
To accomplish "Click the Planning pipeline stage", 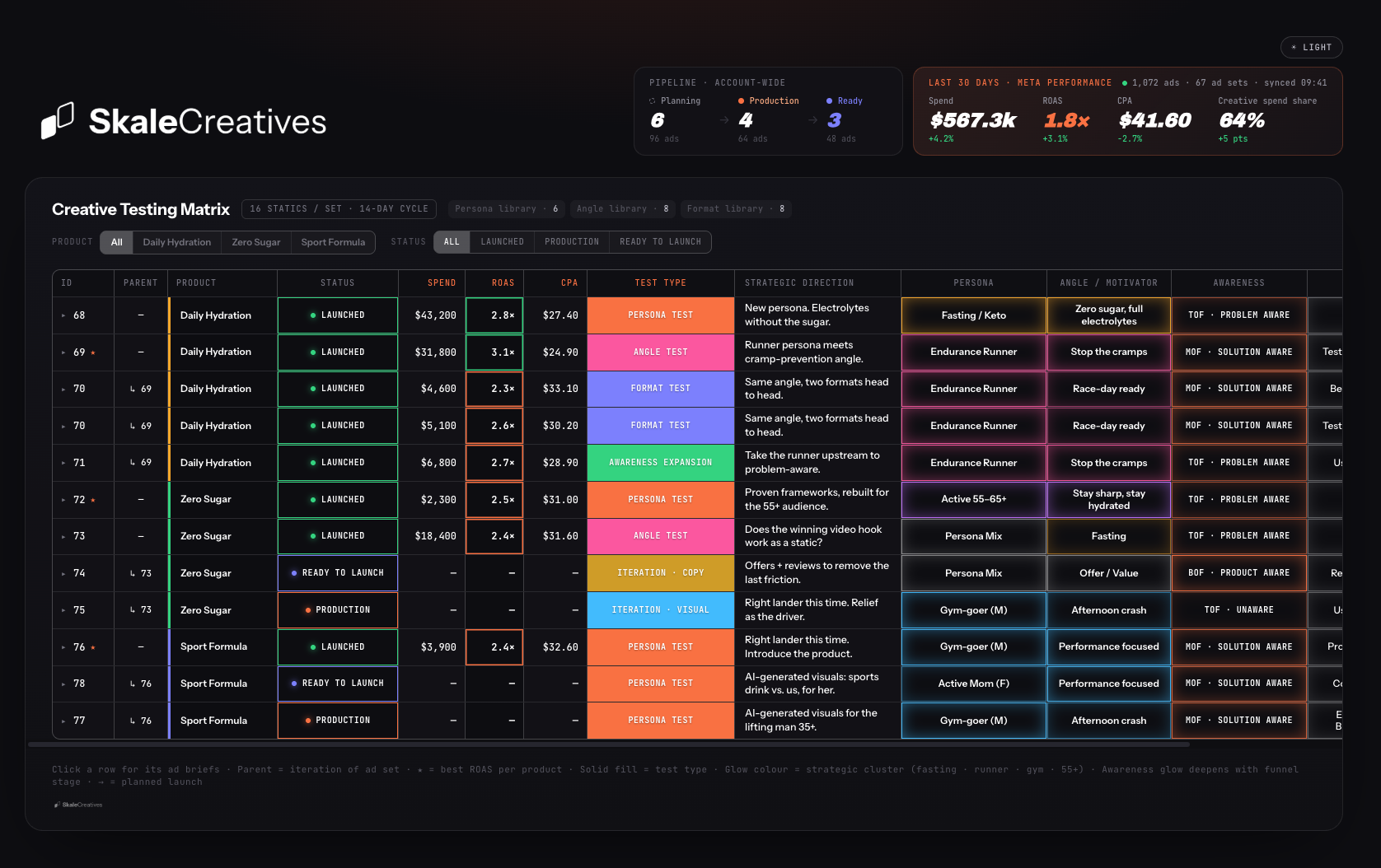I will click(x=676, y=120).
